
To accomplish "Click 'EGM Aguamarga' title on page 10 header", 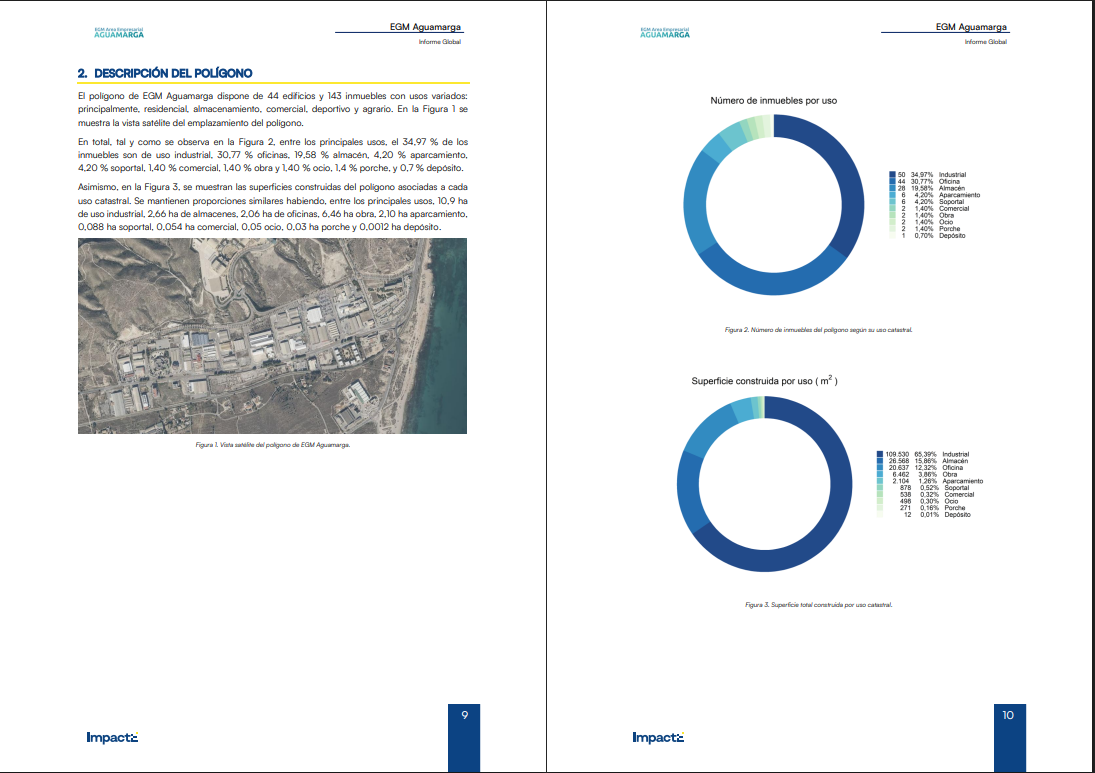I will pyautogui.click(x=971, y=27).
